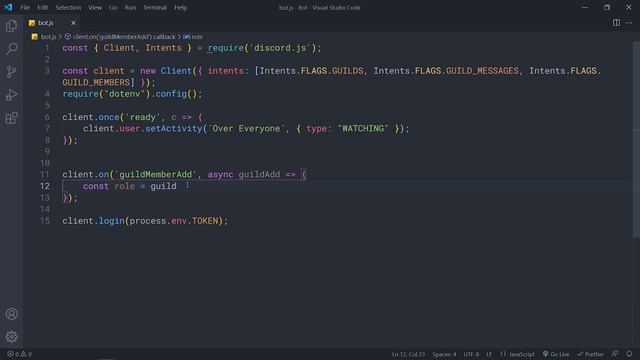This screenshot has width=640, height=360.
Task: Click 'dotenv' string on line 4
Action: tap(124, 94)
